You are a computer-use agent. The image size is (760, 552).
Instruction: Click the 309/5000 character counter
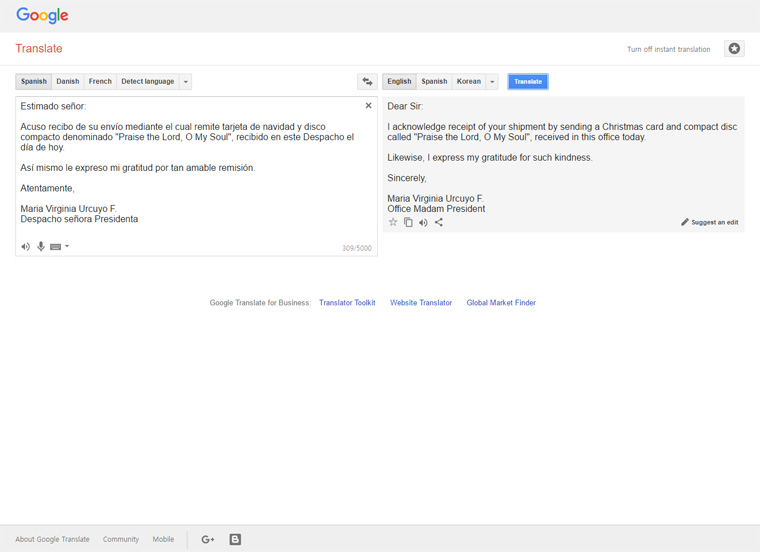(357, 248)
